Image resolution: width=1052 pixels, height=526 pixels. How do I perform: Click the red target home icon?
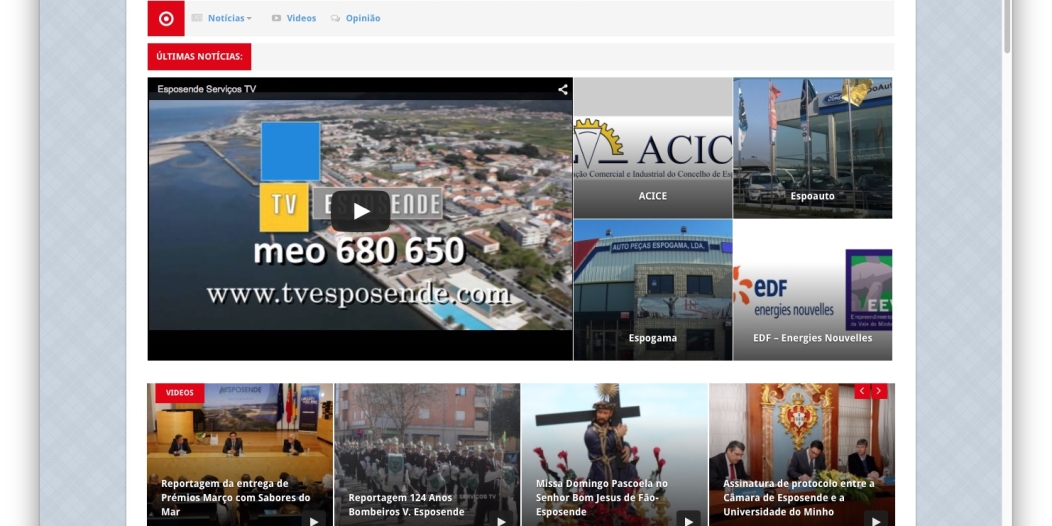(x=166, y=18)
